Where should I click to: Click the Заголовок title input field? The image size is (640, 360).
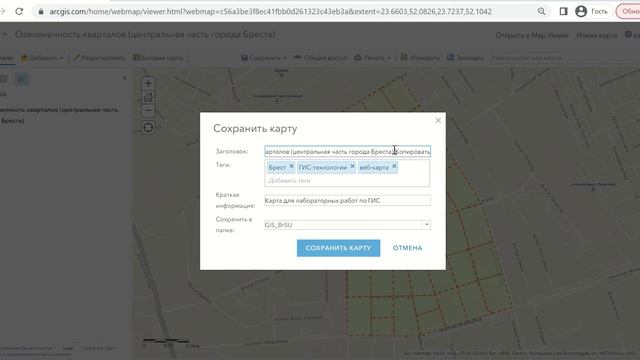347,151
